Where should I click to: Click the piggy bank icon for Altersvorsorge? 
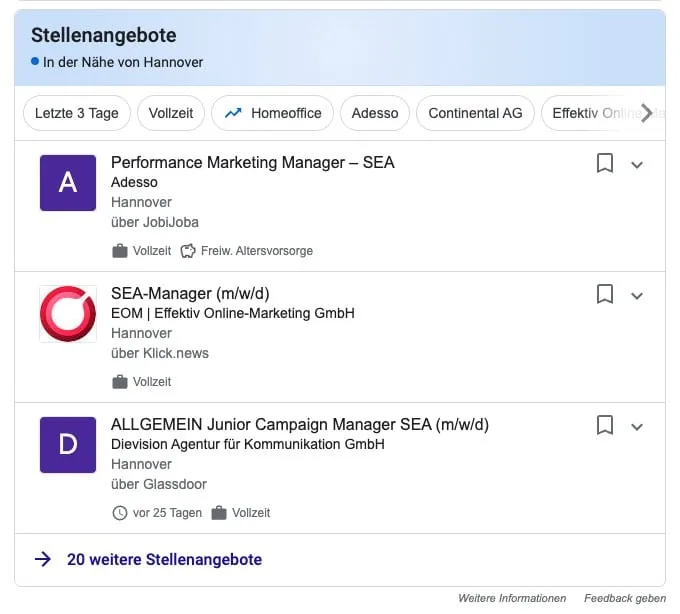click(188, 251)
